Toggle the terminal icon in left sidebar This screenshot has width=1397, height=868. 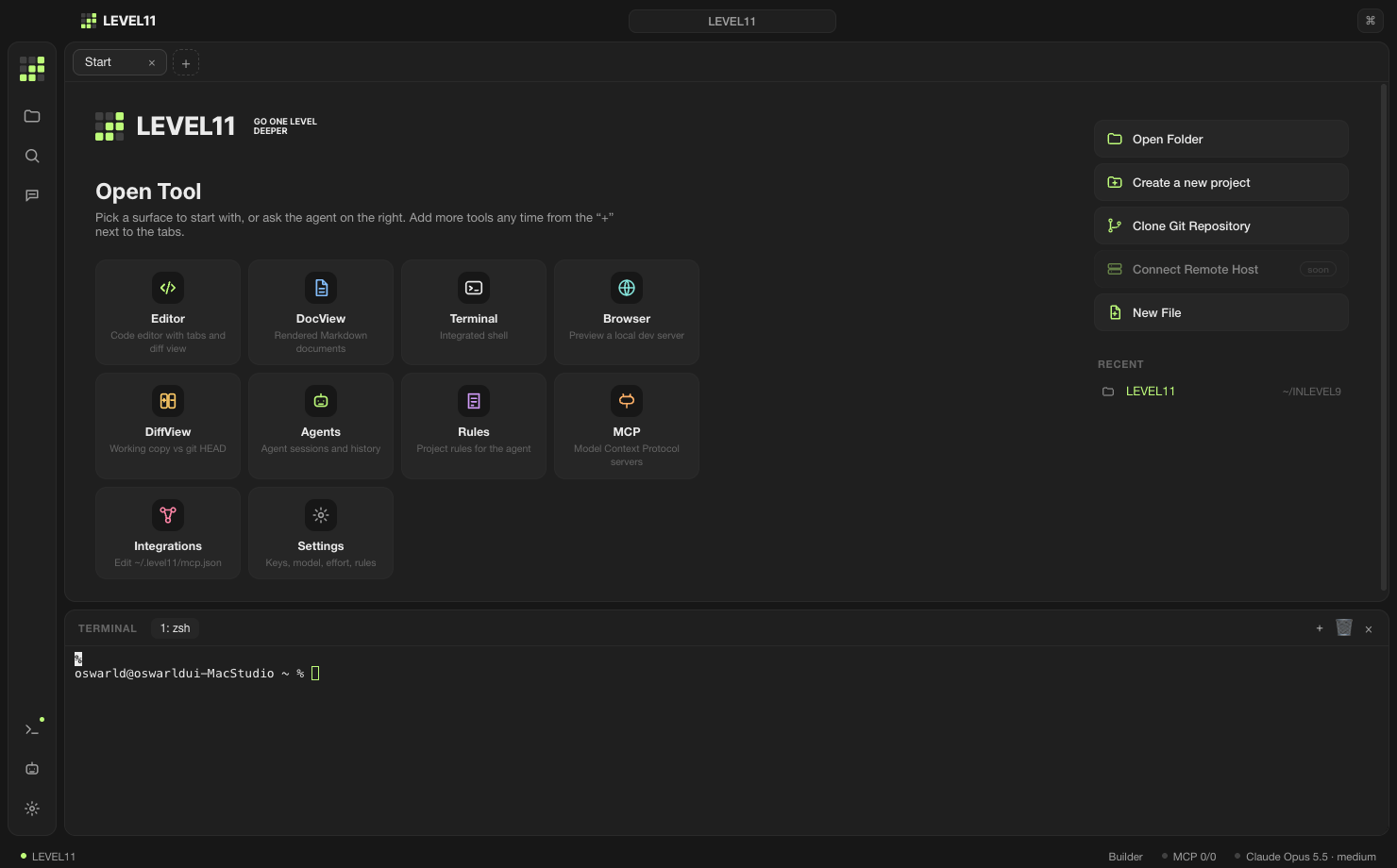32,729
